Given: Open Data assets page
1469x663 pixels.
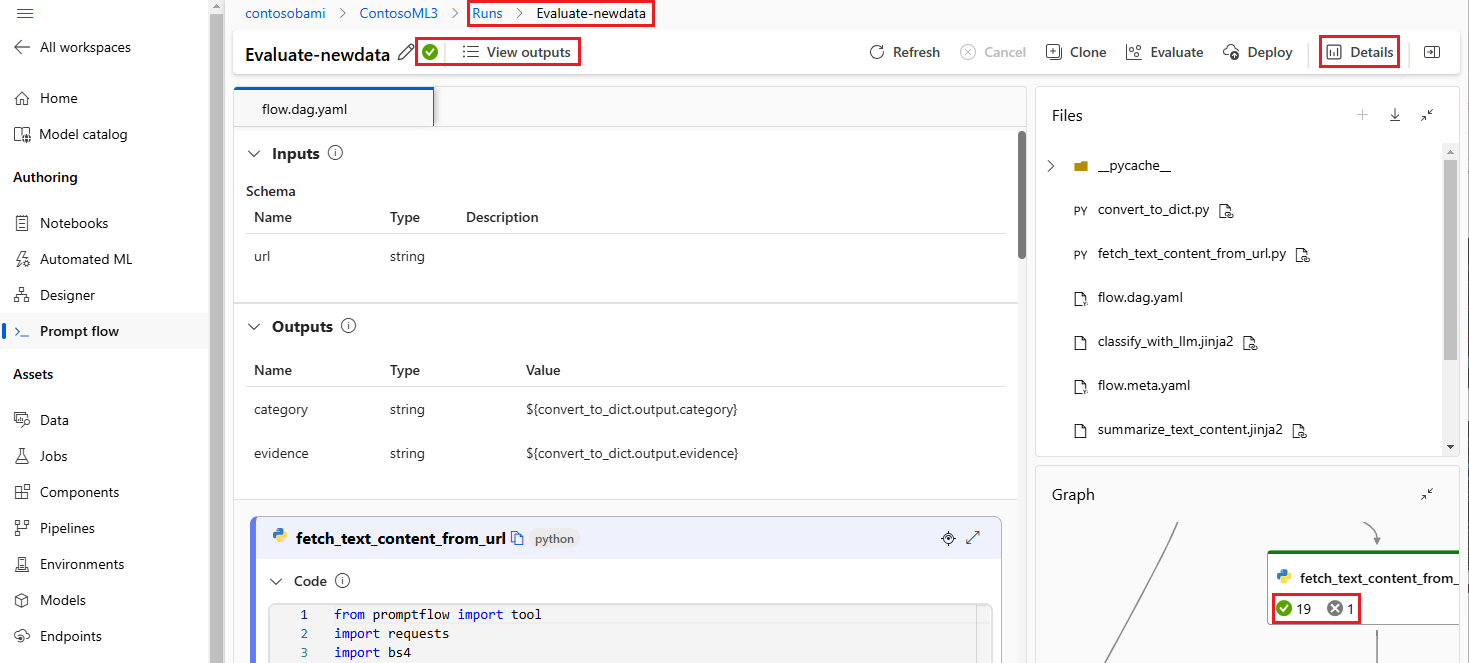Looking at the screenshot, I should [x=42, y=420].
